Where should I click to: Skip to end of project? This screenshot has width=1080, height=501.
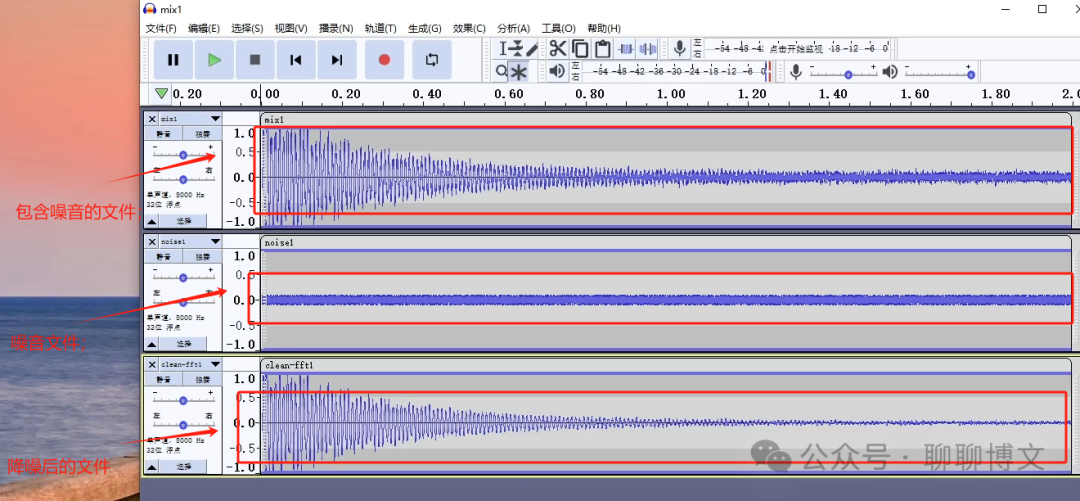pyautogui.click(x=337, y=60)
